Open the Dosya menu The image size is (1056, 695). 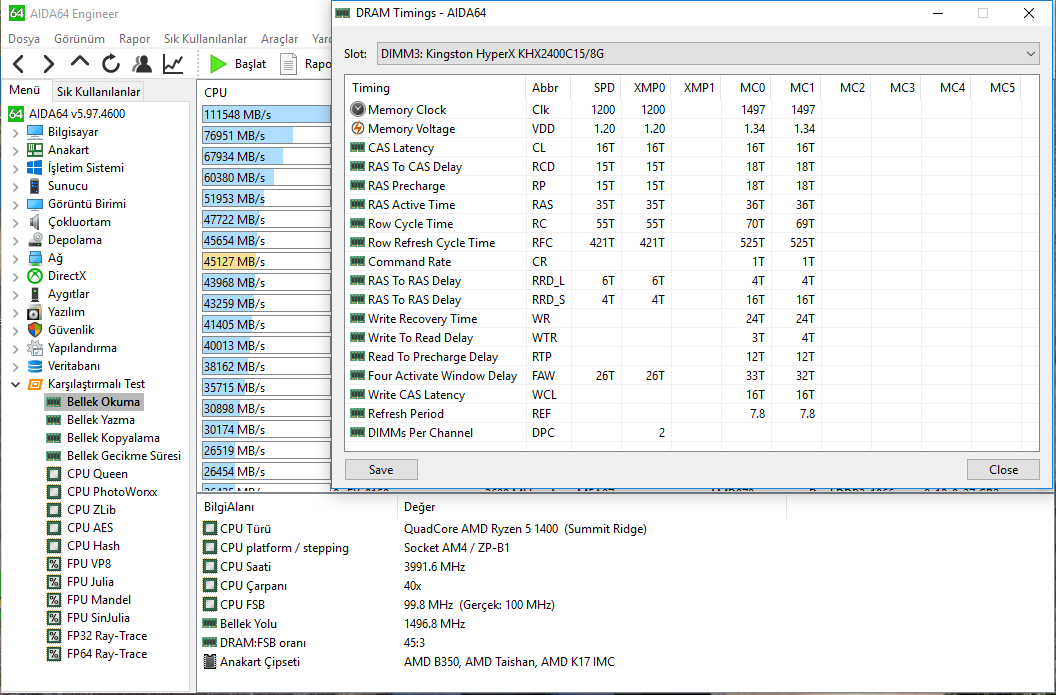point(24,39)
